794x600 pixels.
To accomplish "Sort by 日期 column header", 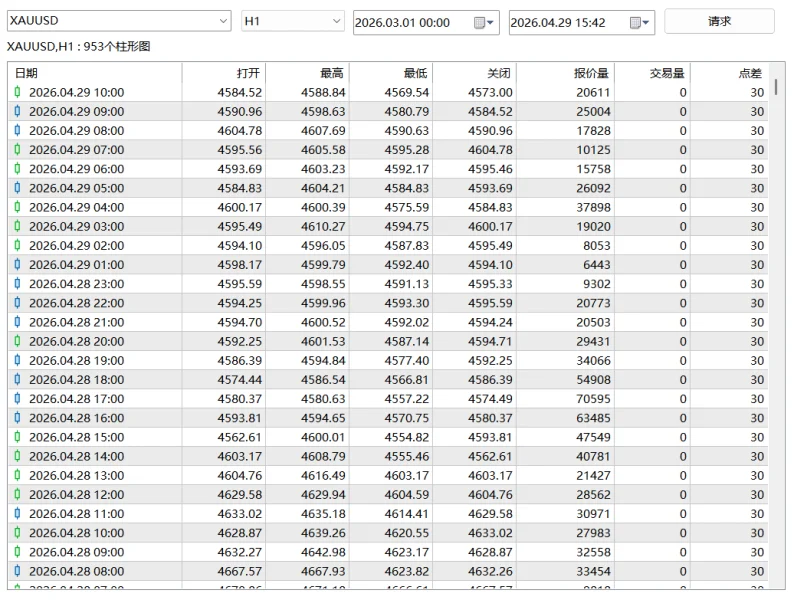I will coord(95,73).
